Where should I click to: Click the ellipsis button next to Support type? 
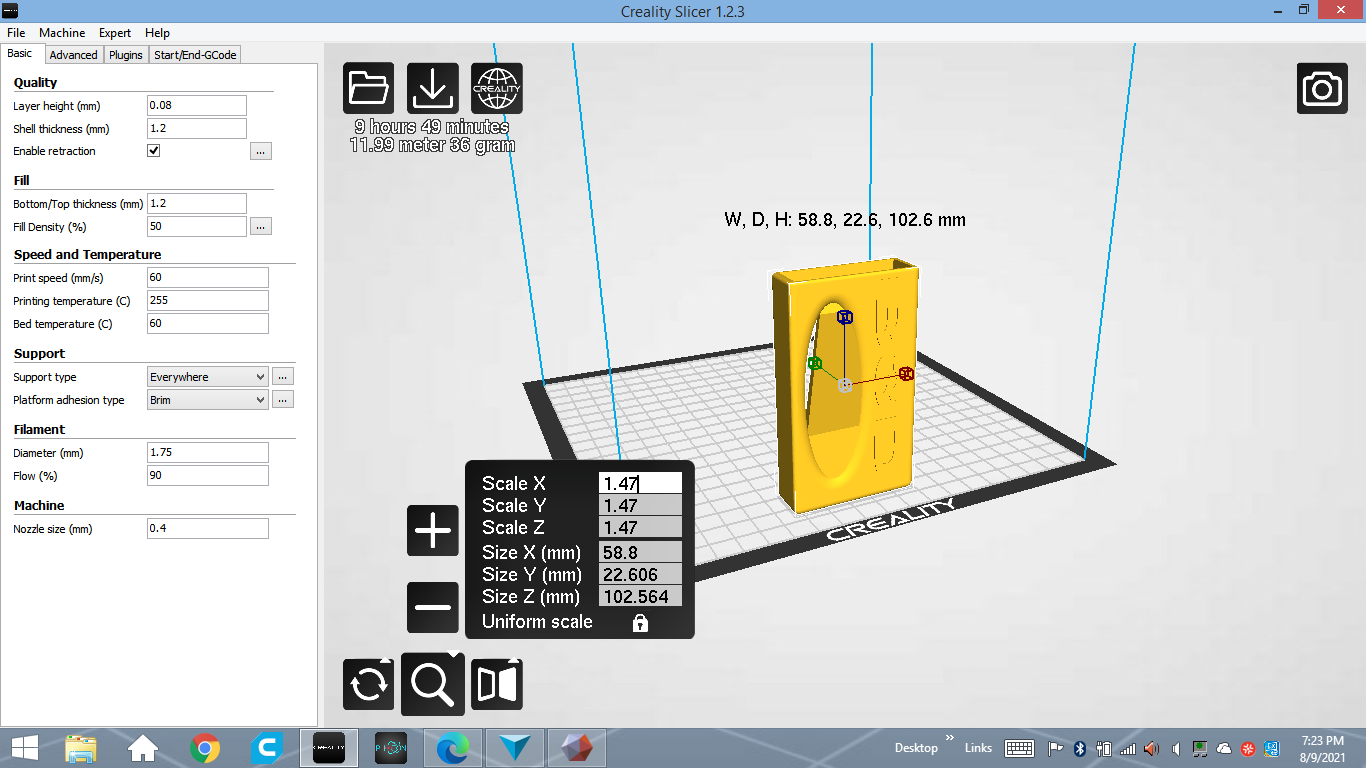(x=283, y=377)
